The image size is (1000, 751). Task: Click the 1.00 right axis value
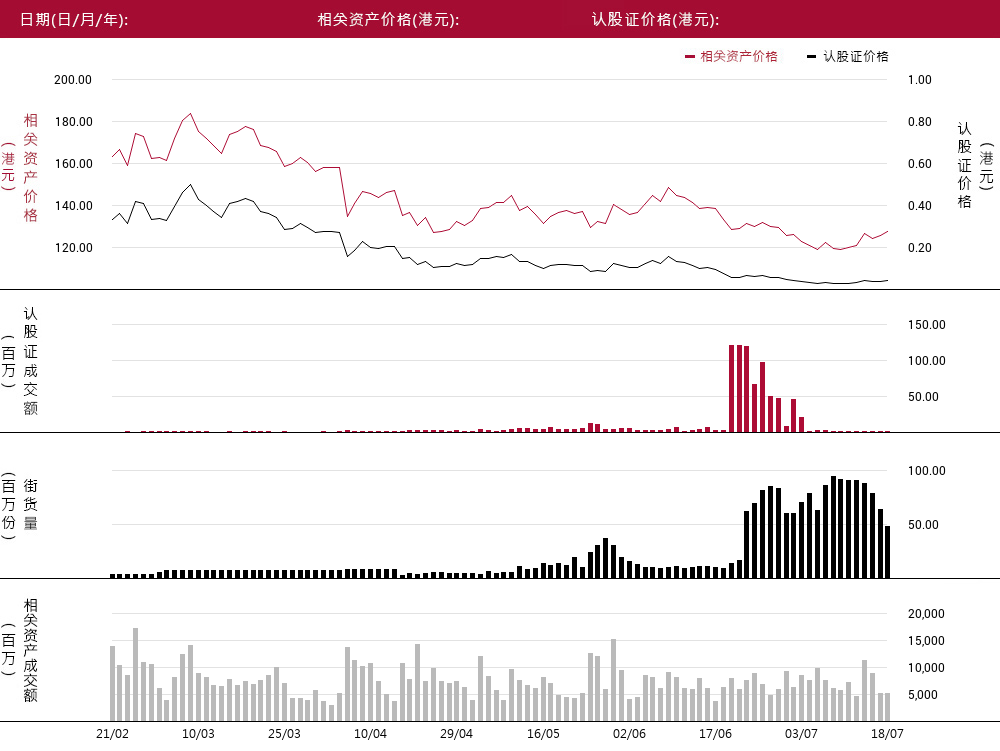click(x=920, y=80)
